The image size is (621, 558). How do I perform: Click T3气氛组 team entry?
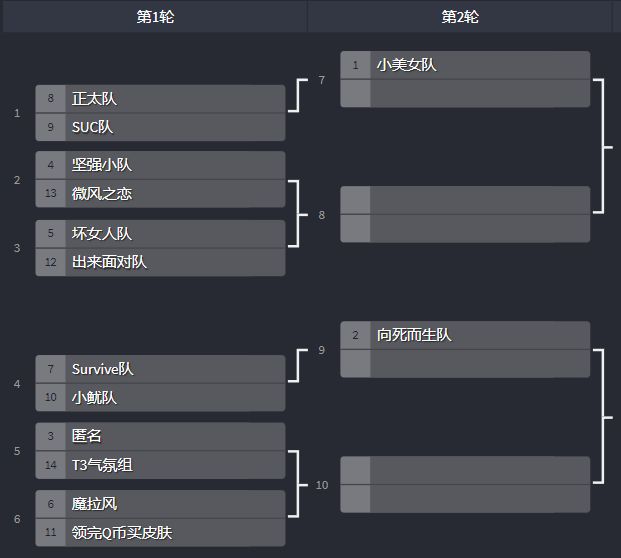tap(160, 465)
